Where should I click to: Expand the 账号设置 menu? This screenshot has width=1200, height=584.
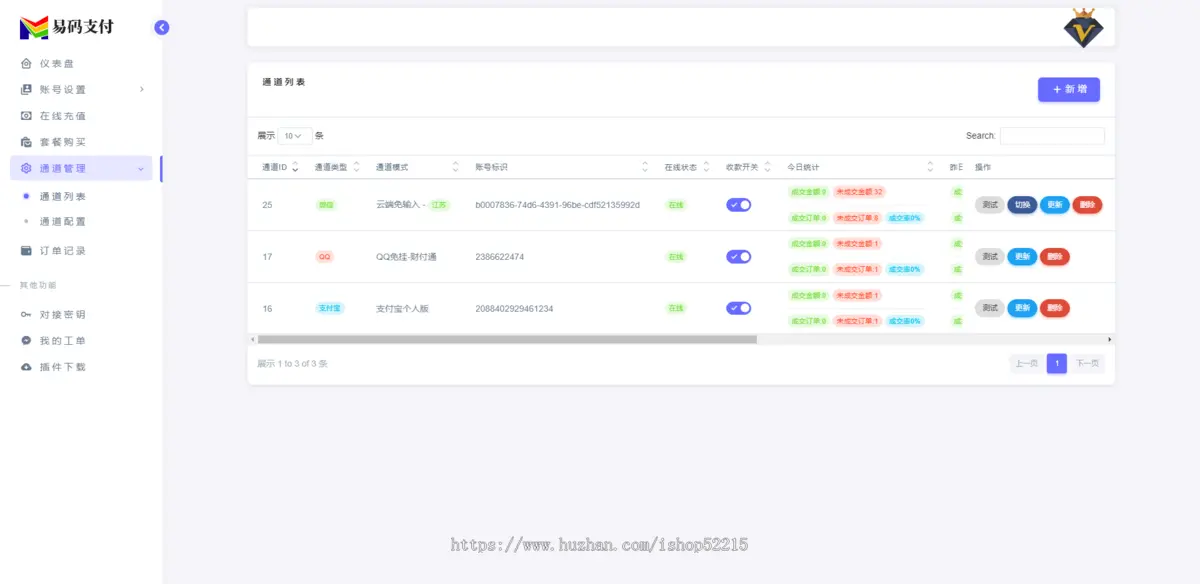80,89
